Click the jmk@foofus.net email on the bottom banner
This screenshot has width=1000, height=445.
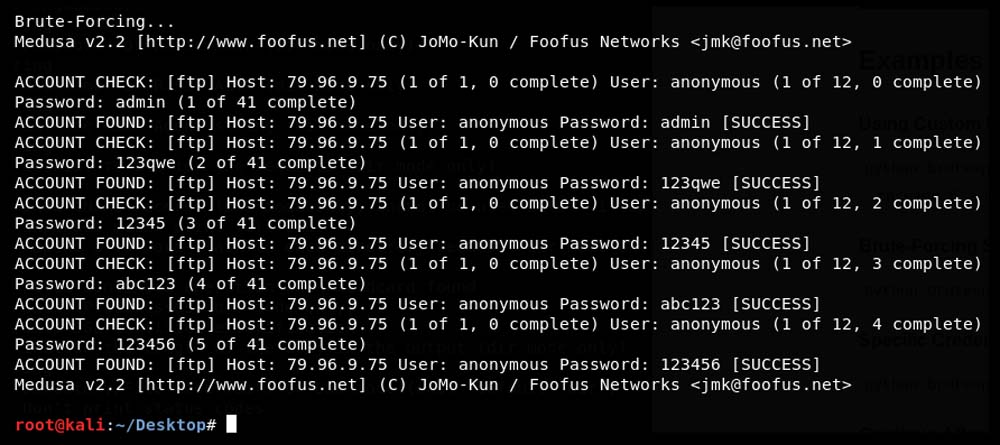click(771, 384)
